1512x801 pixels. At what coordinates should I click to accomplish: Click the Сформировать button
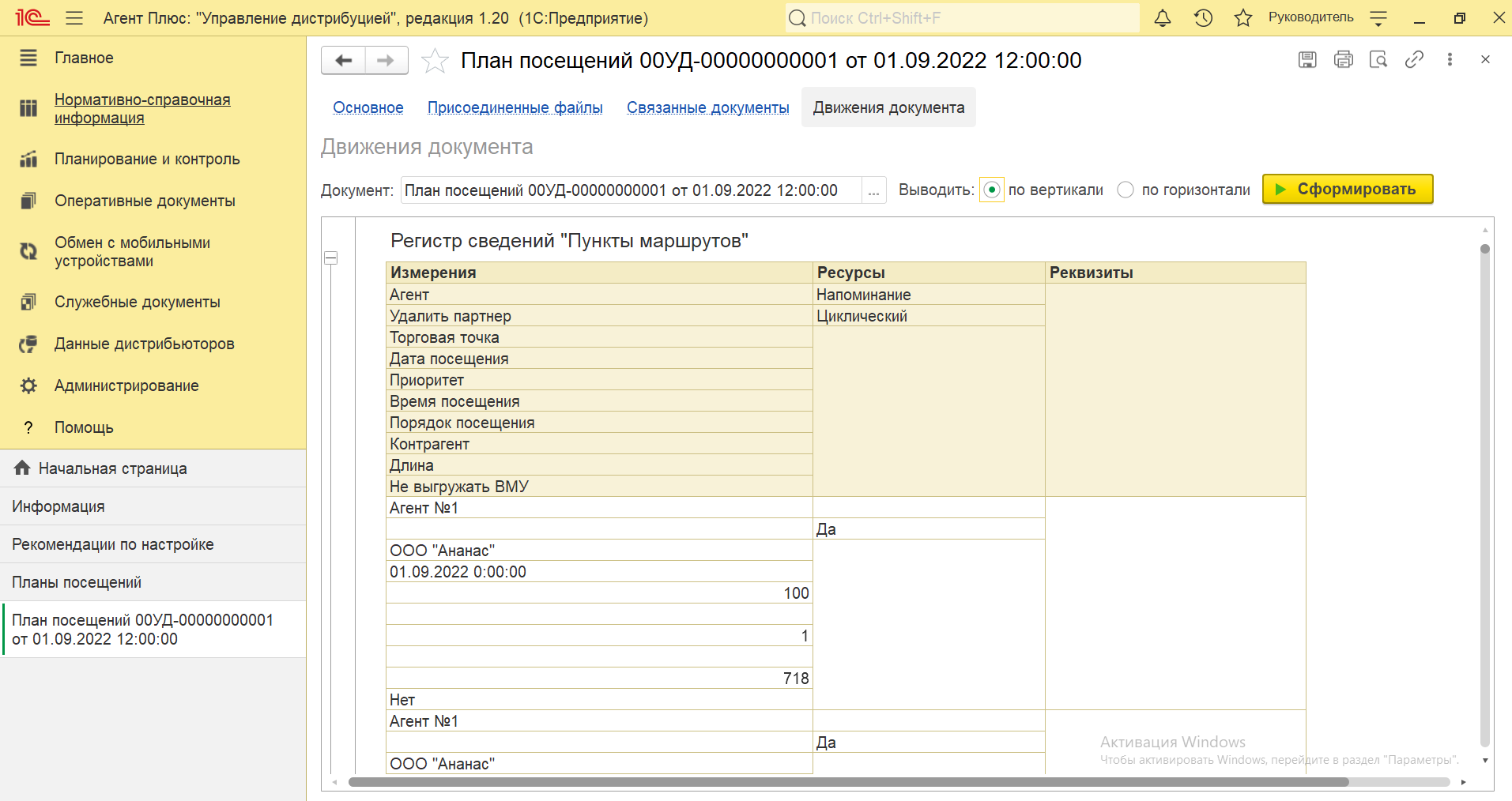(1348, 189)
